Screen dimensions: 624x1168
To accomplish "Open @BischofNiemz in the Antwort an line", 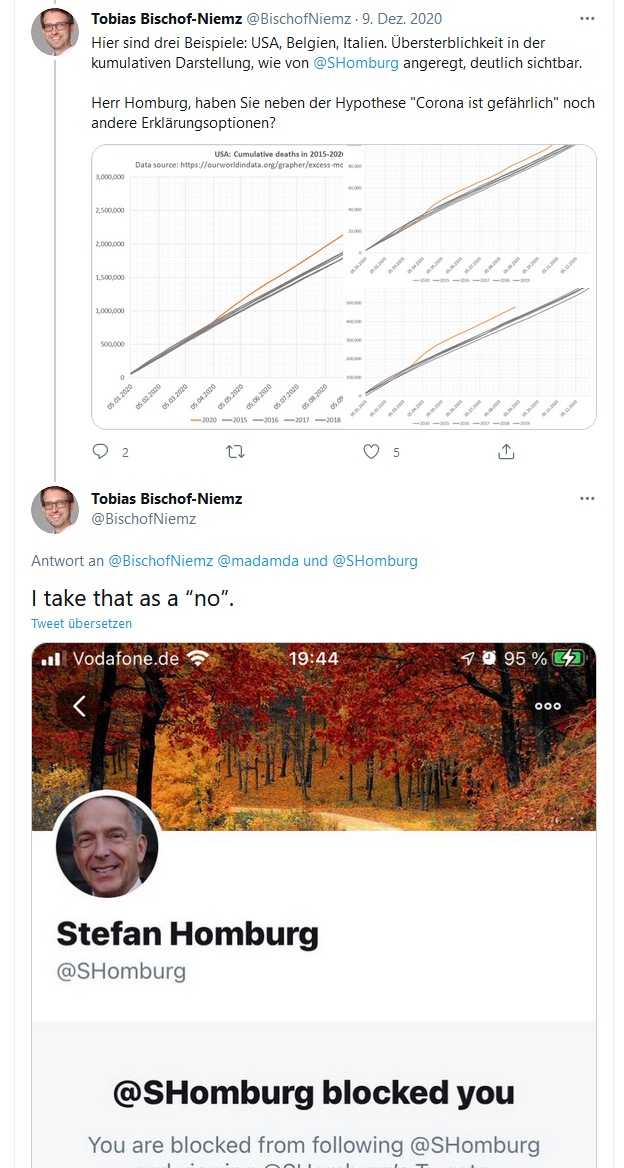I will tap(161, 561).
